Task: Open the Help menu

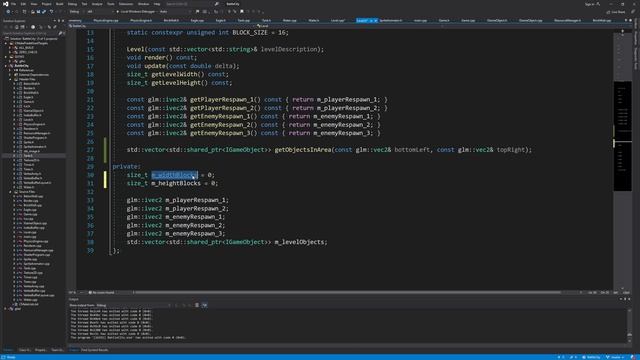Action: (157, 4)
